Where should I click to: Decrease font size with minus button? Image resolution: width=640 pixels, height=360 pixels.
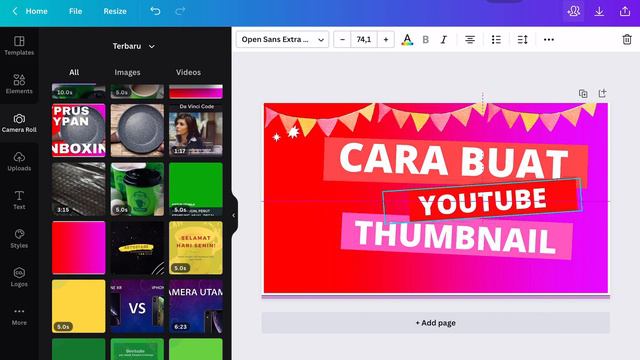[x=342, y=40]
